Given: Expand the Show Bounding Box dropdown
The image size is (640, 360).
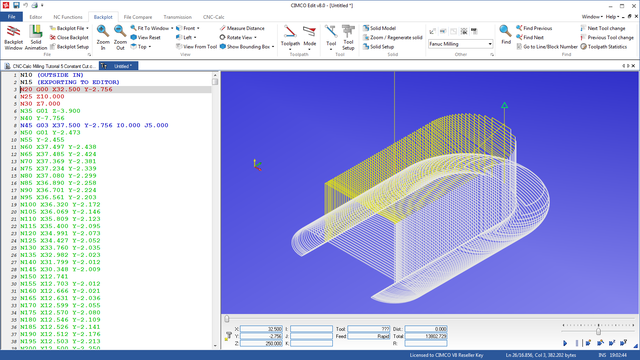Looking at the screenshot, I should (x=273, y=47).
